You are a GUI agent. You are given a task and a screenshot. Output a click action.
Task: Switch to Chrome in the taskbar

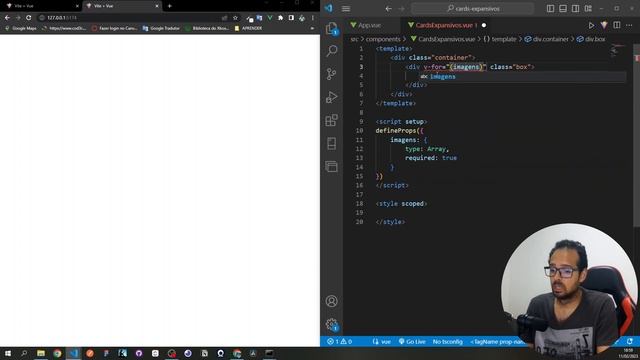pyautogui.click(x=57, y=353)
